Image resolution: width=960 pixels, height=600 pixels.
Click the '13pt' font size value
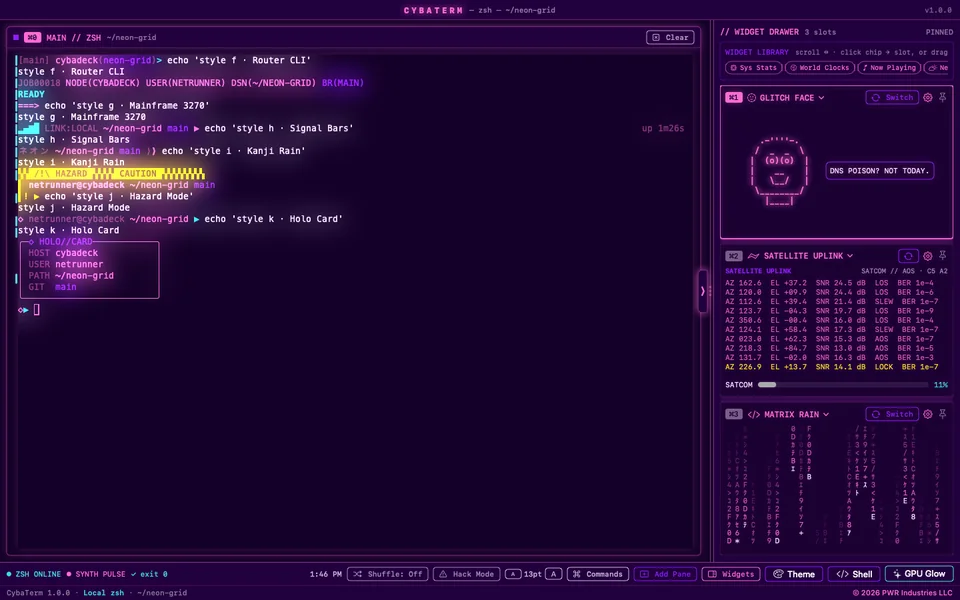click(533, 574)
